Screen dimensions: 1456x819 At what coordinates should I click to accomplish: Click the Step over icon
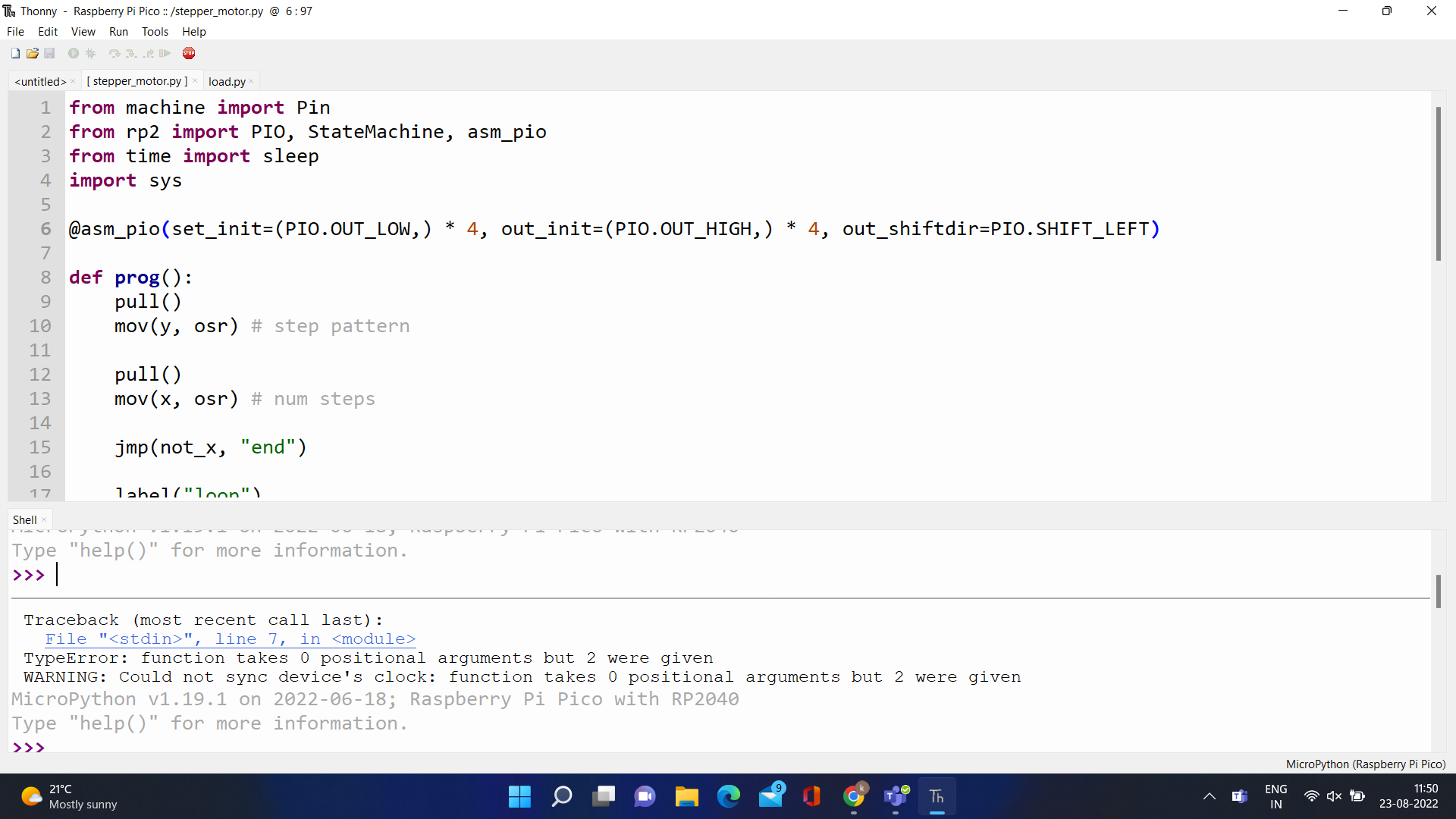pyautogui.click(x=114, y=53)
